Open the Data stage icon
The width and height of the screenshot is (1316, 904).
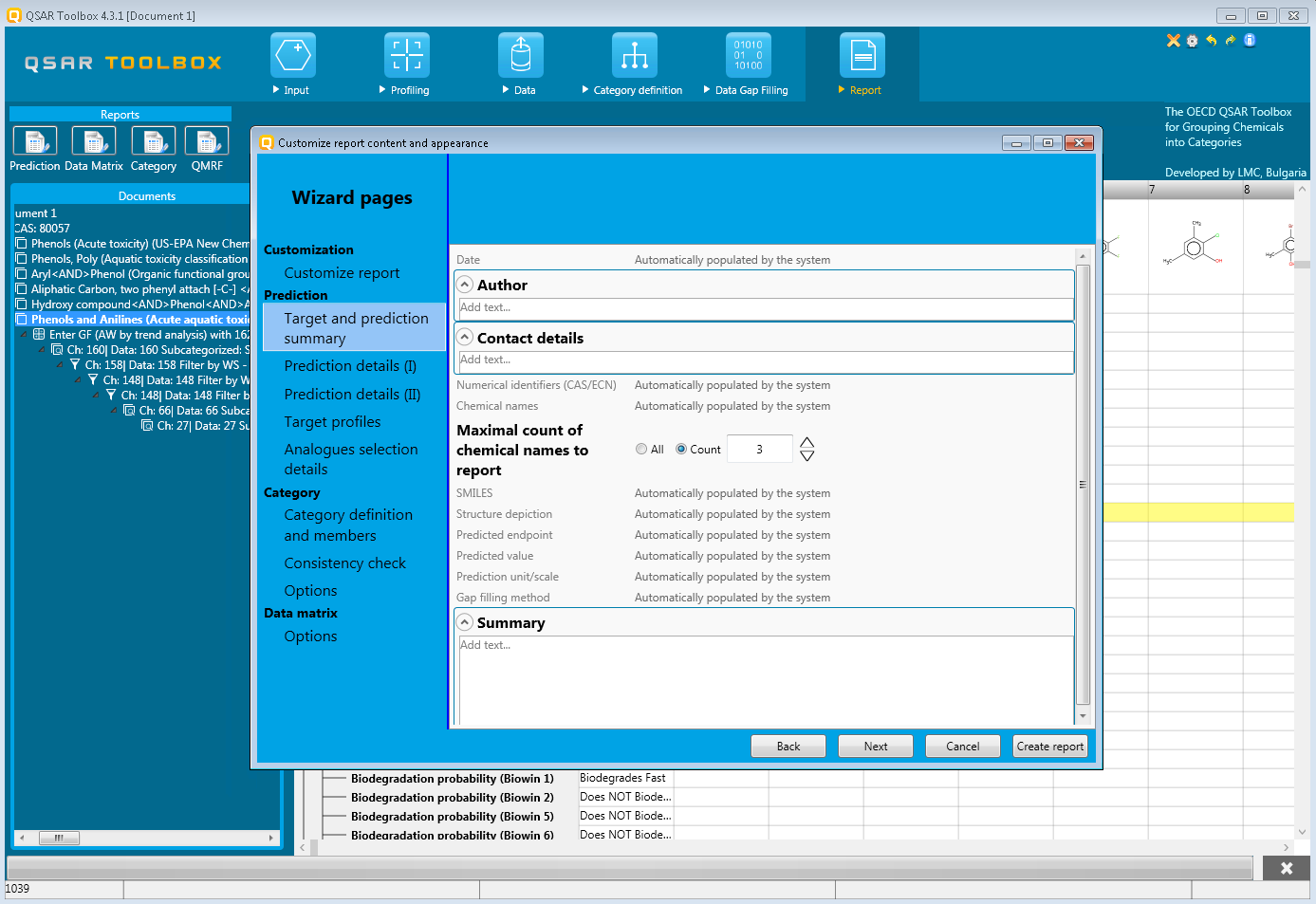521,56
